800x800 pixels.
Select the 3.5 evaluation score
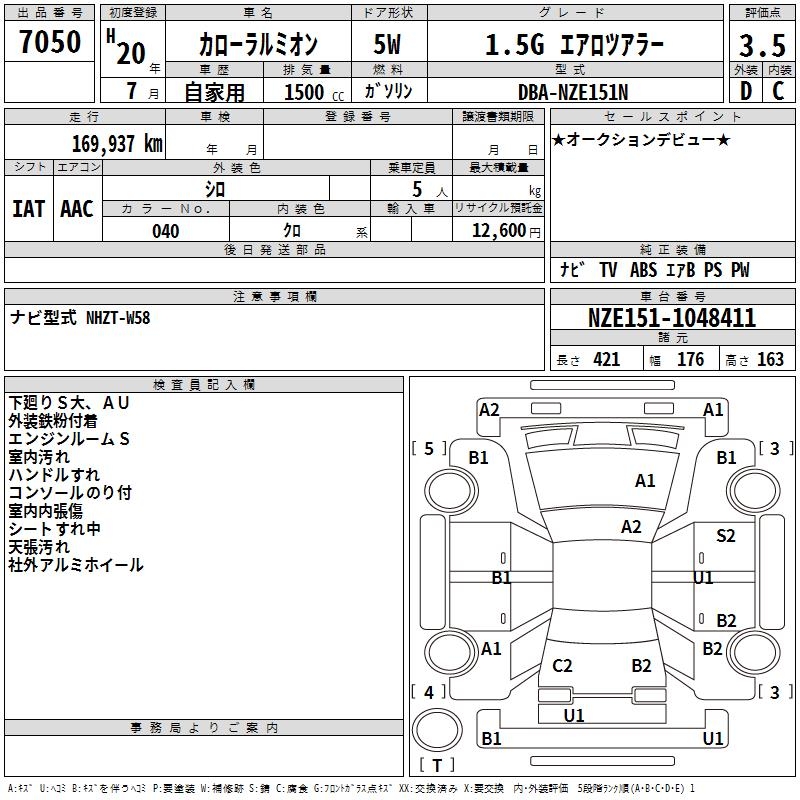pos(762,45)
